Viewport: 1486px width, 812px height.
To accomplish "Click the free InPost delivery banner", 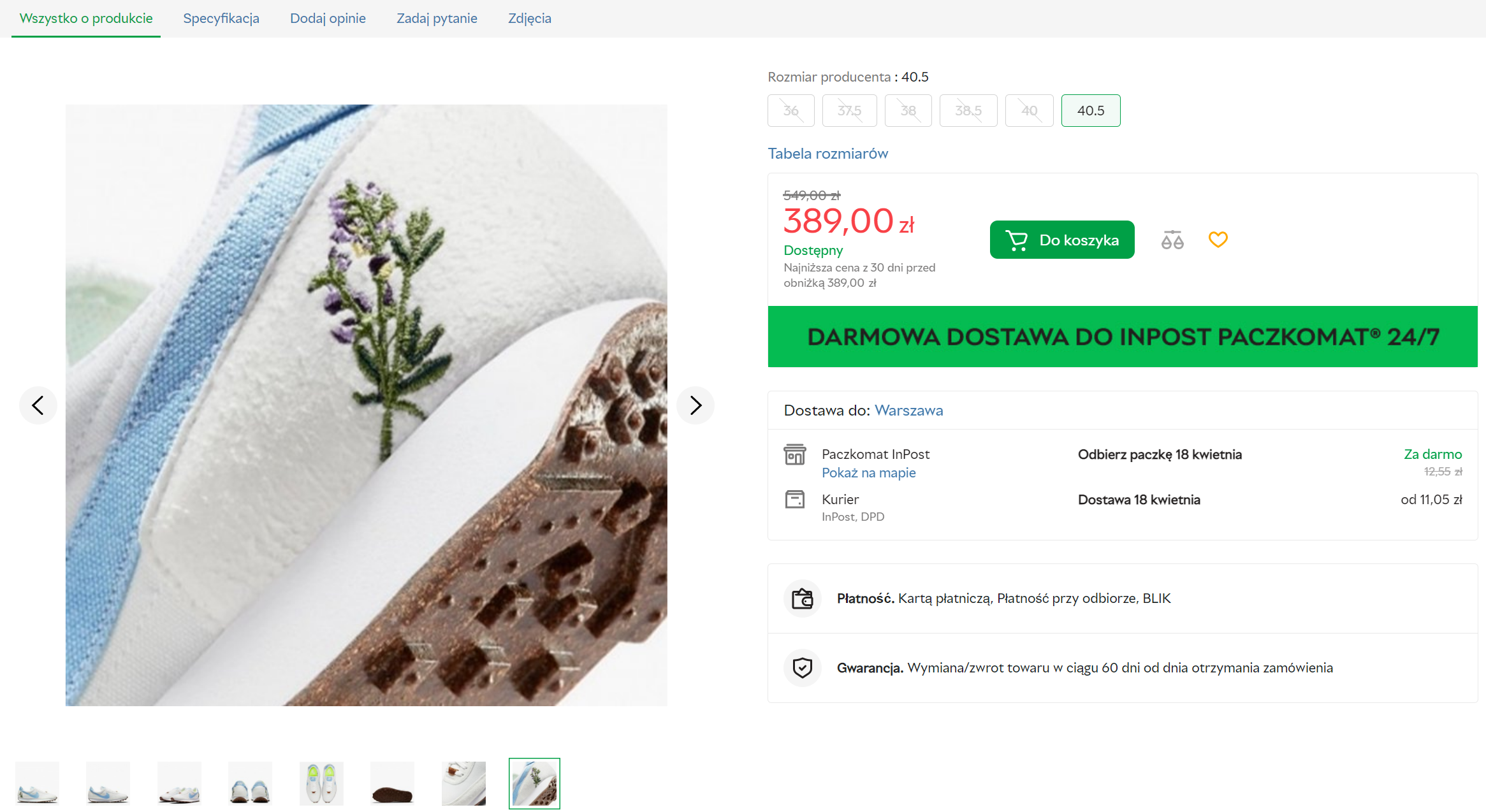I will point(1122,337).
